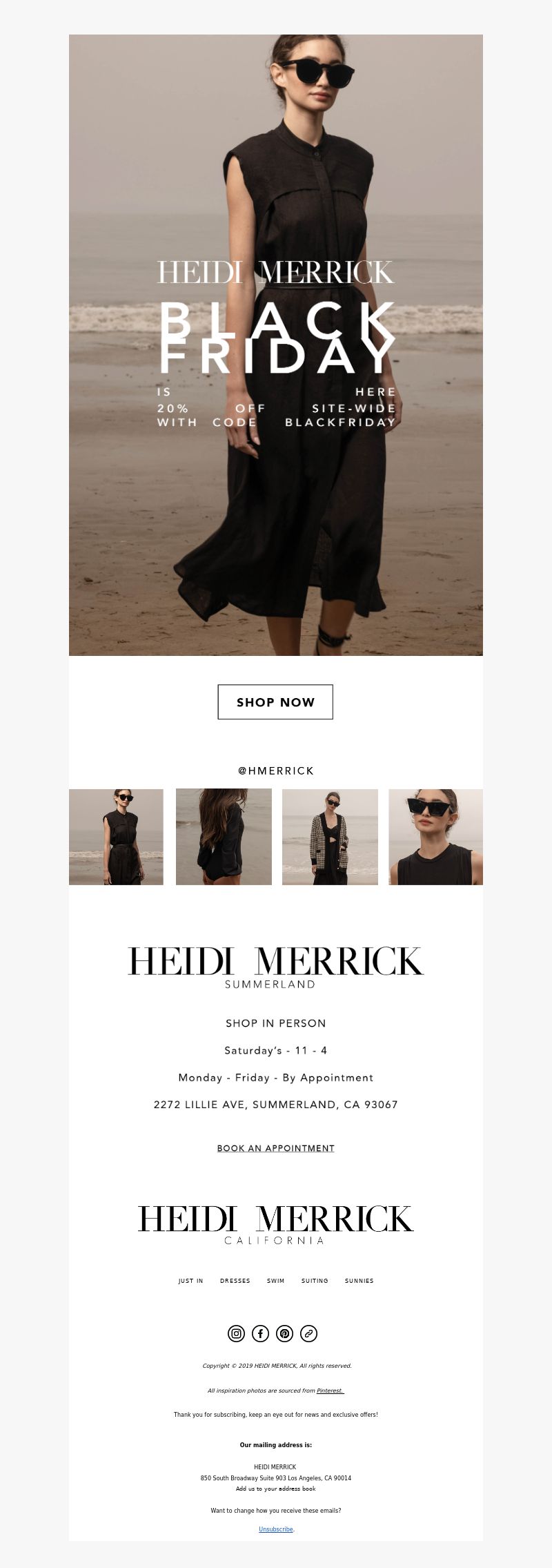This screenshot has height=1568, width=552.
Task: Click the Heidi Merrick Summerland logo
Action: click(276, 967)
